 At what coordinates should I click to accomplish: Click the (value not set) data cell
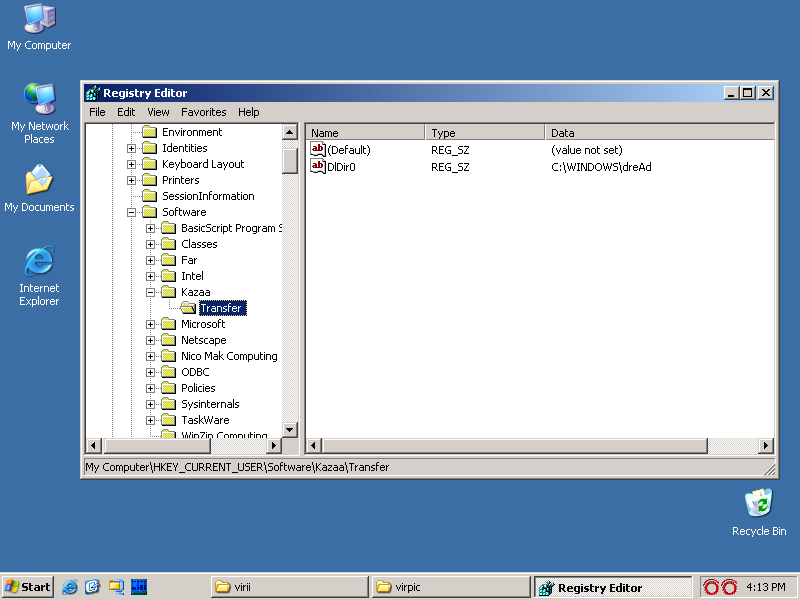tap(587, 150)
